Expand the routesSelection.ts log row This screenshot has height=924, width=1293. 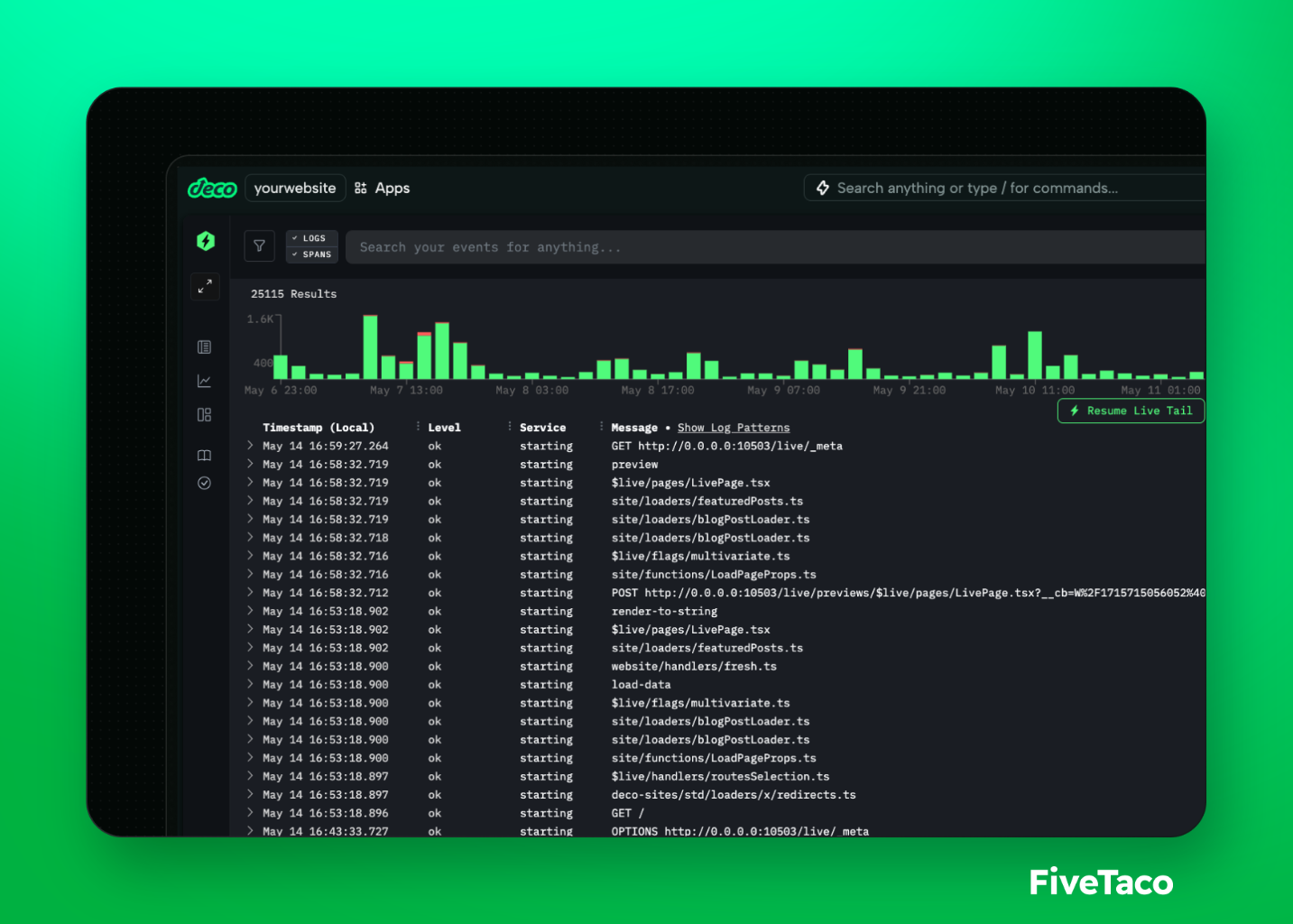tap(250, 776)
